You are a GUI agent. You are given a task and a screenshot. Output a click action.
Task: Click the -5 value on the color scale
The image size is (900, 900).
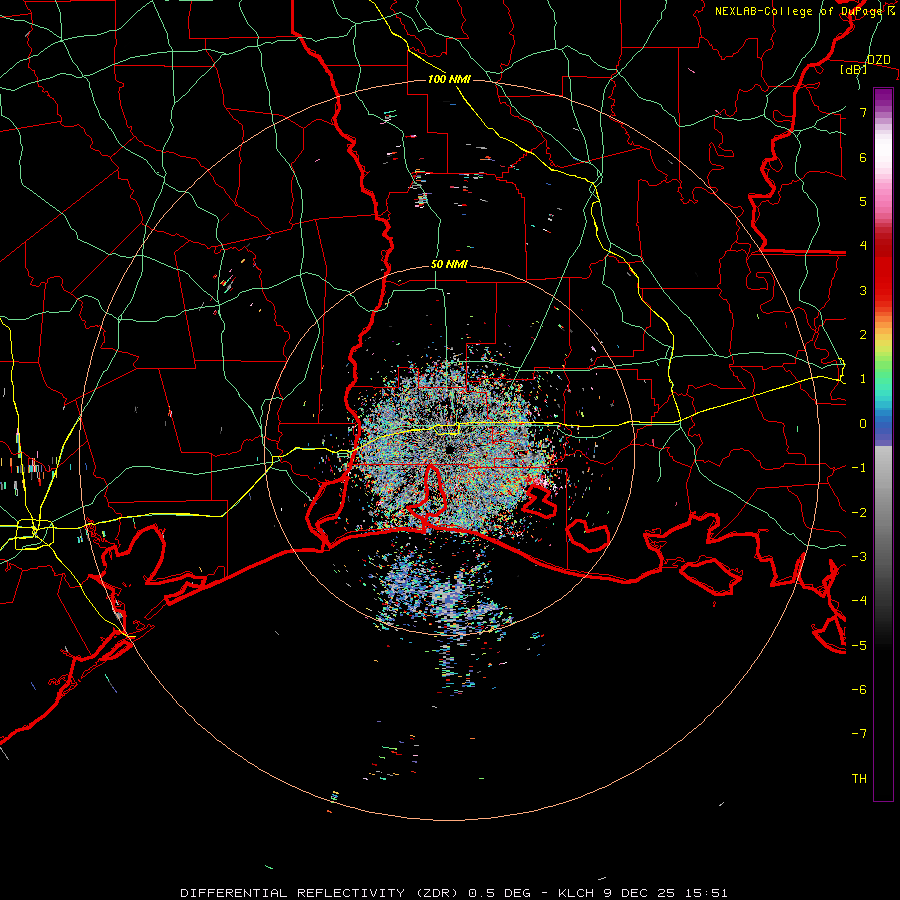pyautogui.click(x=859, y=646)
